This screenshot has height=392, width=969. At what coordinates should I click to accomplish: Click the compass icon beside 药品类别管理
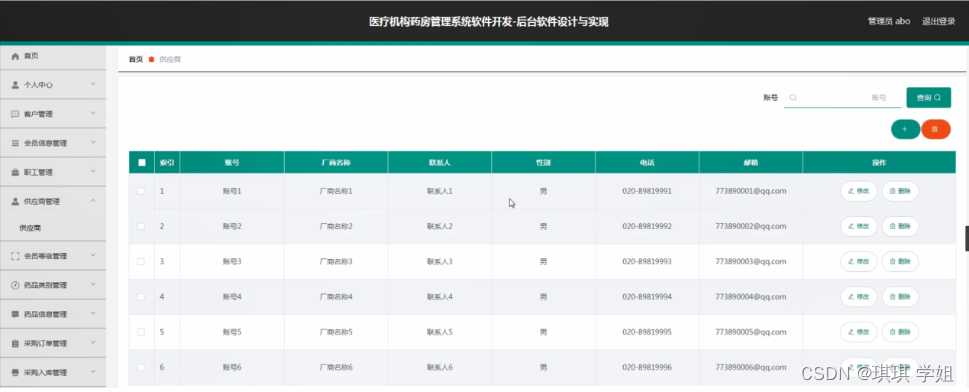[x=15, y=285]
